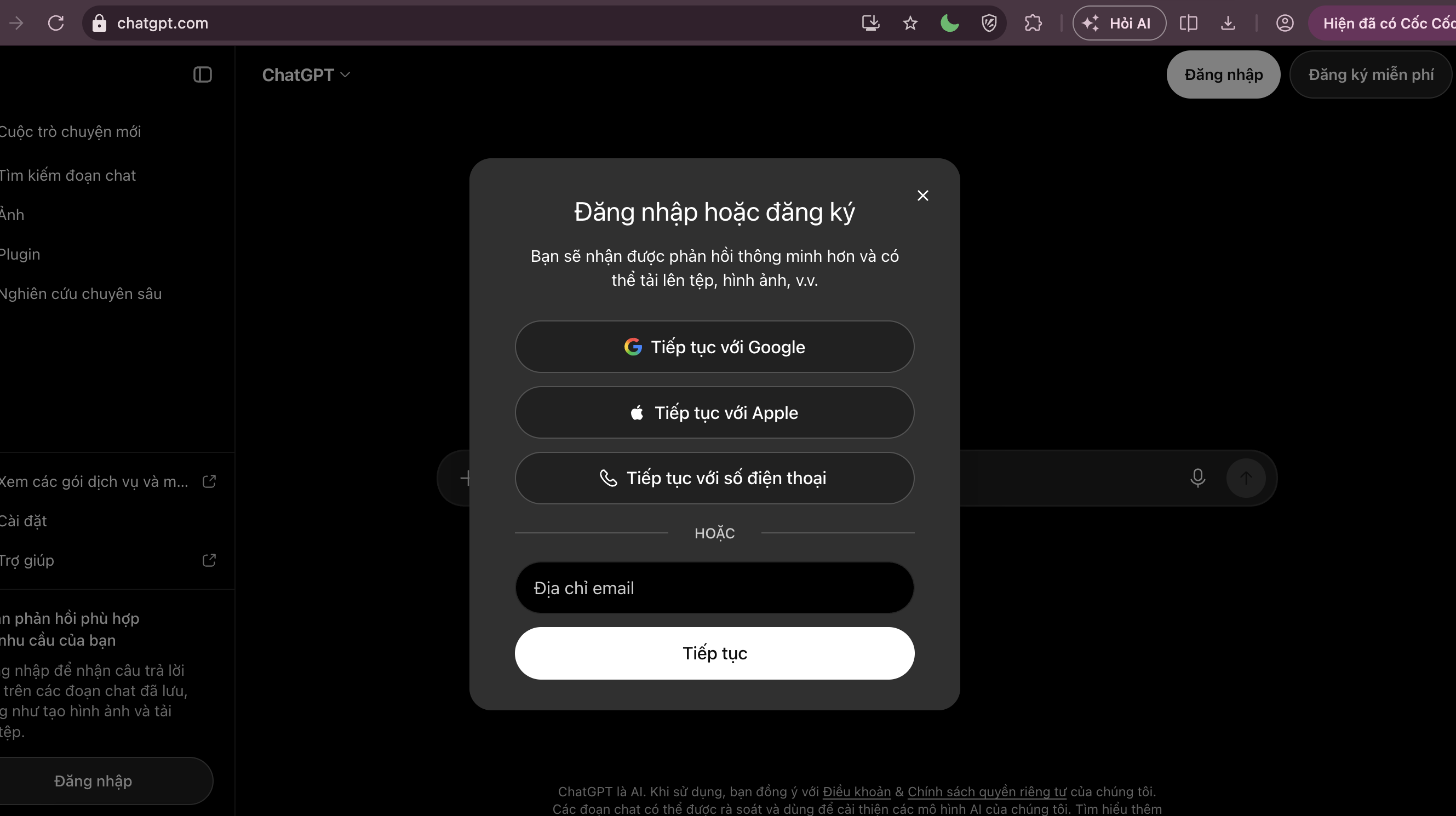1456x816 pixels.
Task: Continue with Google sign-in
Action: [x=714, y=347]
